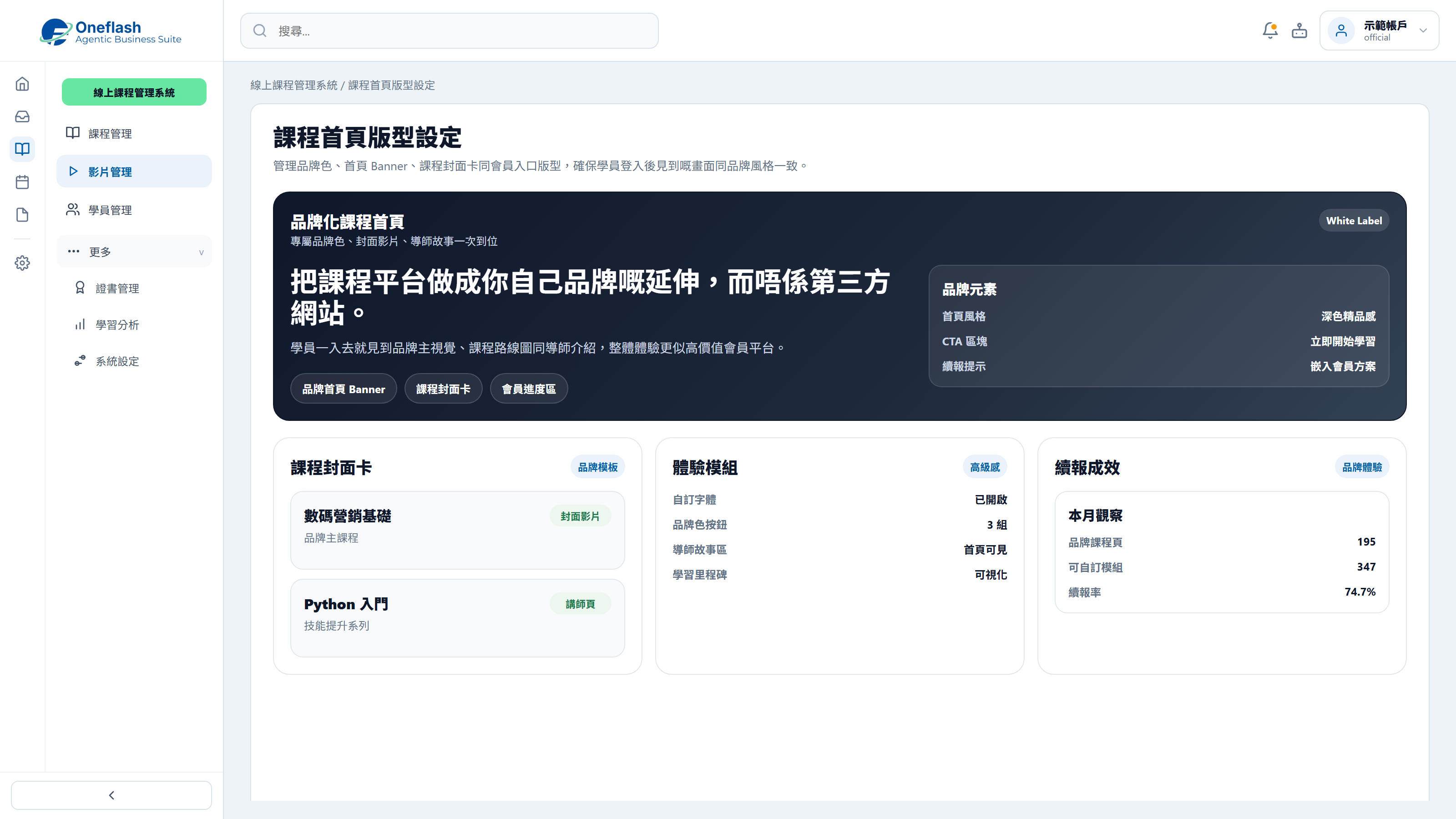Click the search magnifier icon

coord(259,30)
